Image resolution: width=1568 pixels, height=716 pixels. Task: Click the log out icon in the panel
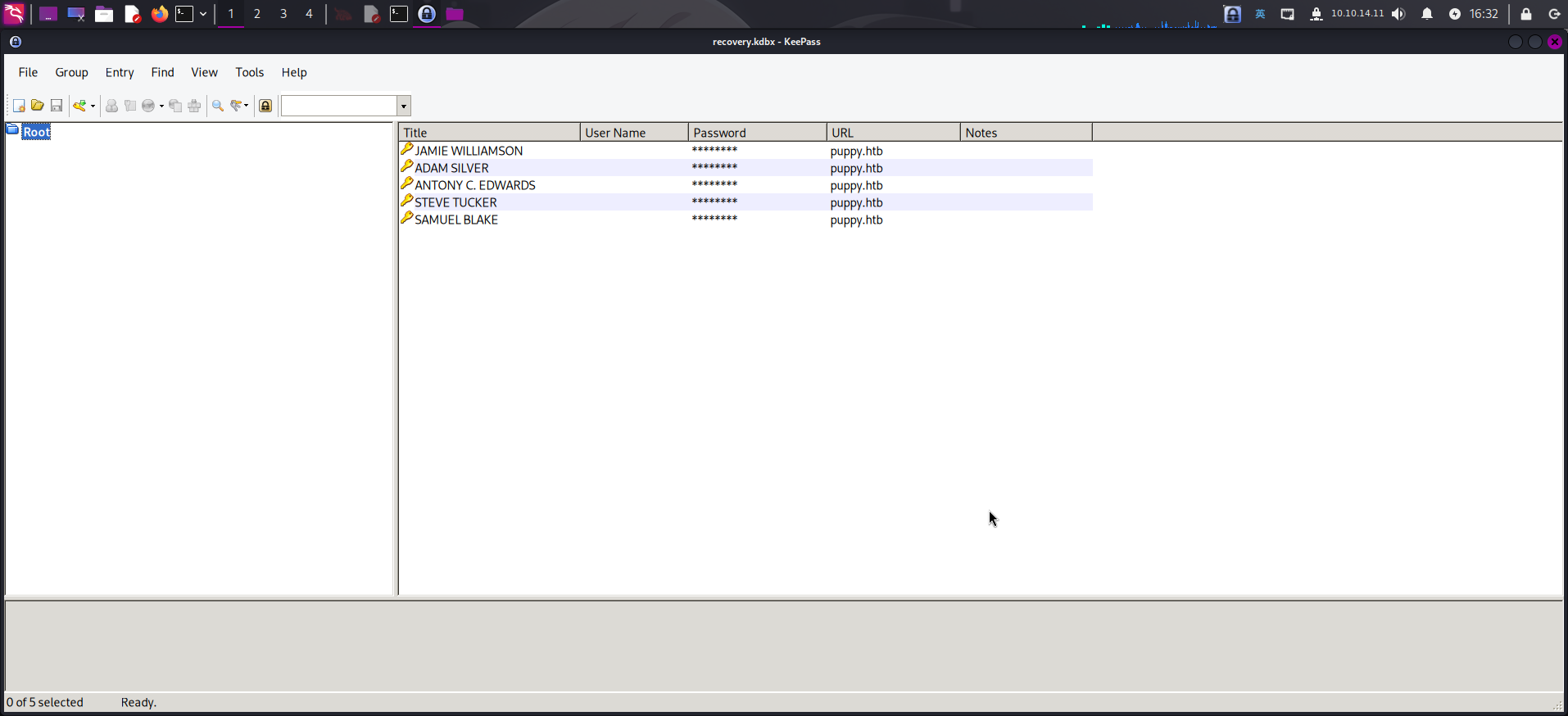(1554, 14)
